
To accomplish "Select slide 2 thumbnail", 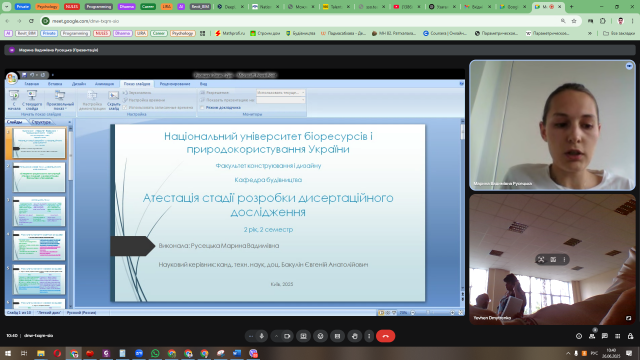I will pos(39,178).
